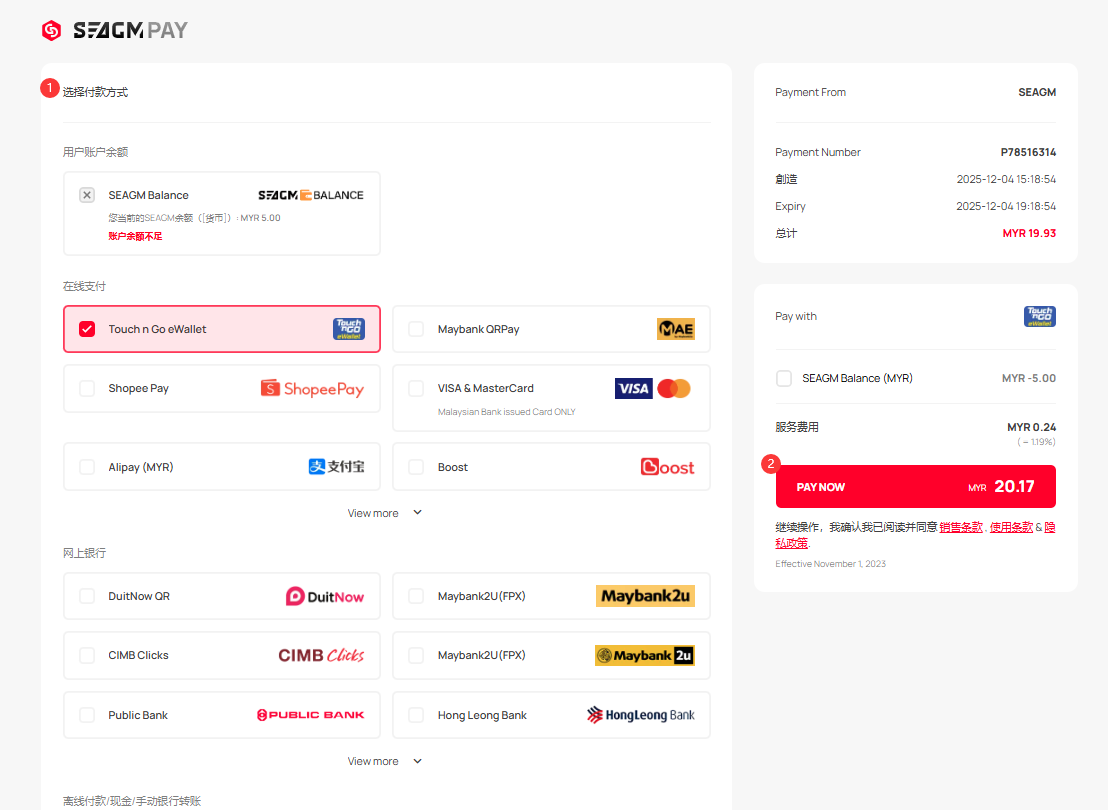Click the DuitNow logo
Viewport: 1108px width, 810px height.
tap(325, 597)
